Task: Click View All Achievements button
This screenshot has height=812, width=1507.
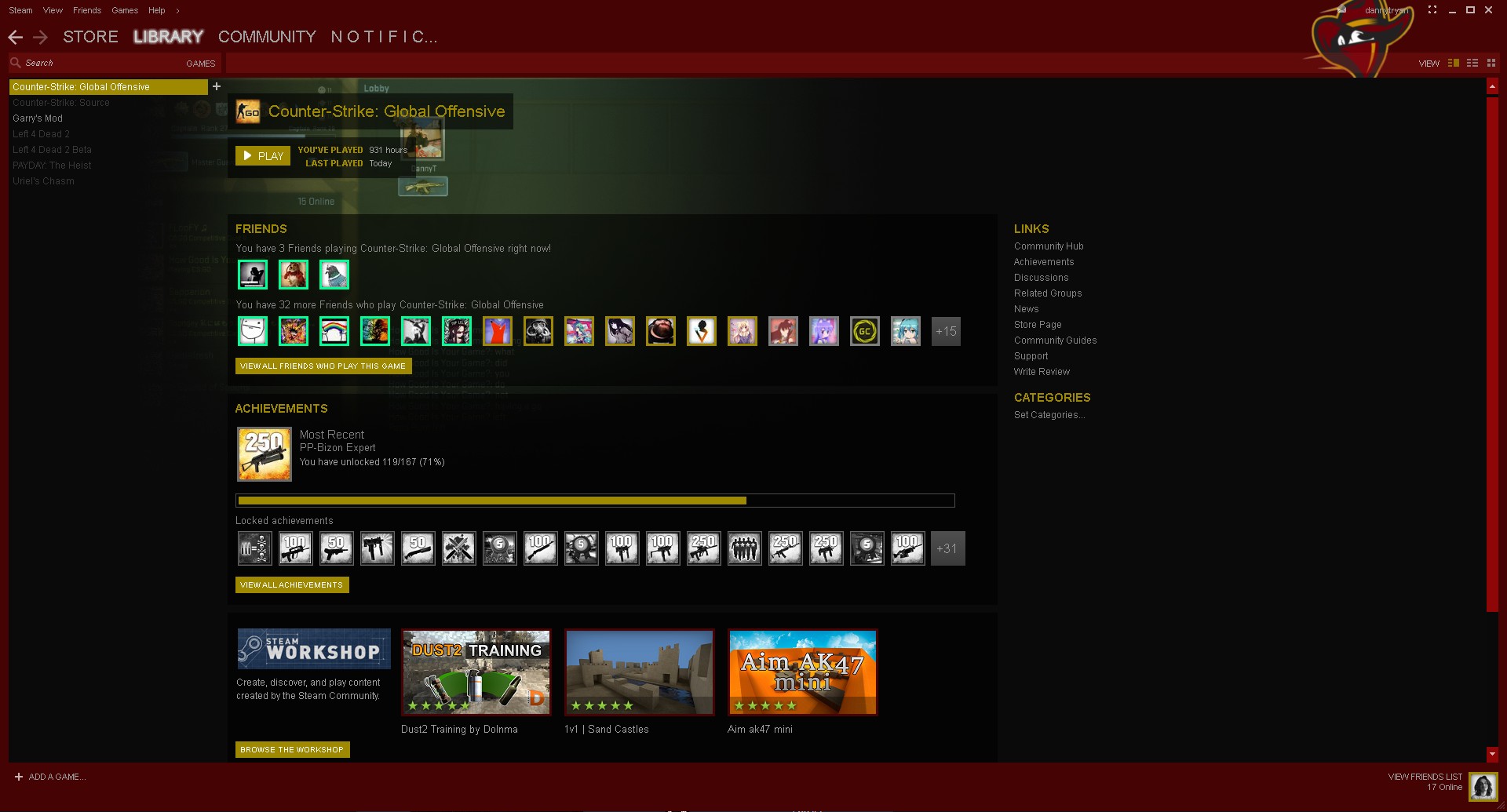Action: click(292, 584)
